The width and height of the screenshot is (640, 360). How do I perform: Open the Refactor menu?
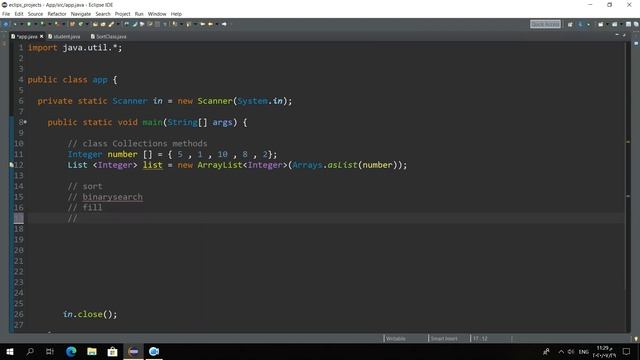point(57,14)
